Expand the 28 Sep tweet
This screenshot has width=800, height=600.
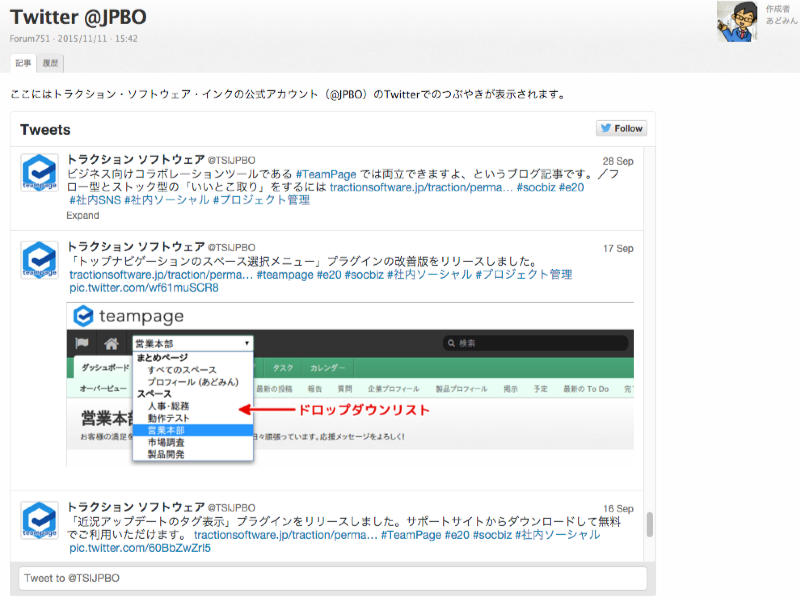pyautogui.click(x=83, y=215)
